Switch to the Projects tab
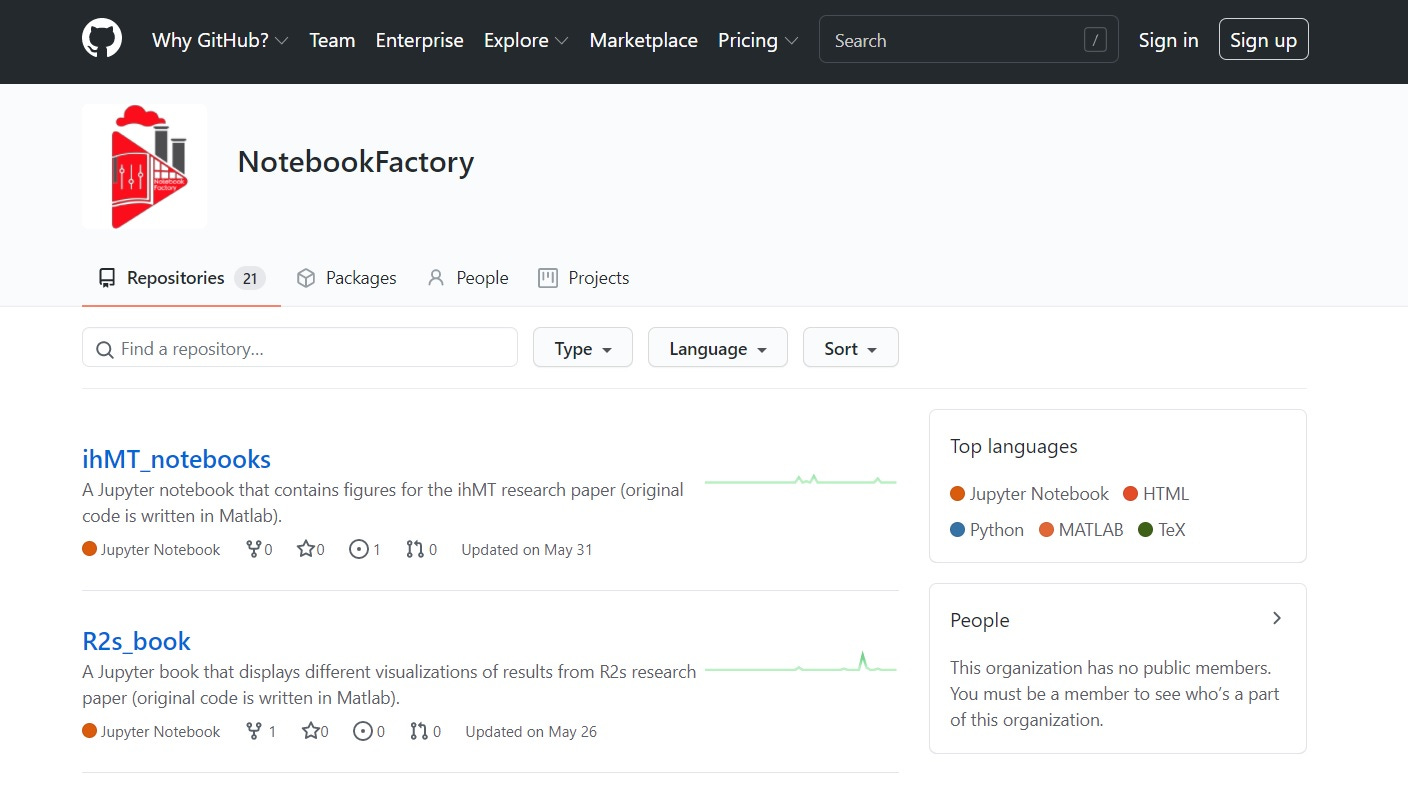1408x810 pixels. click(583, 278)
